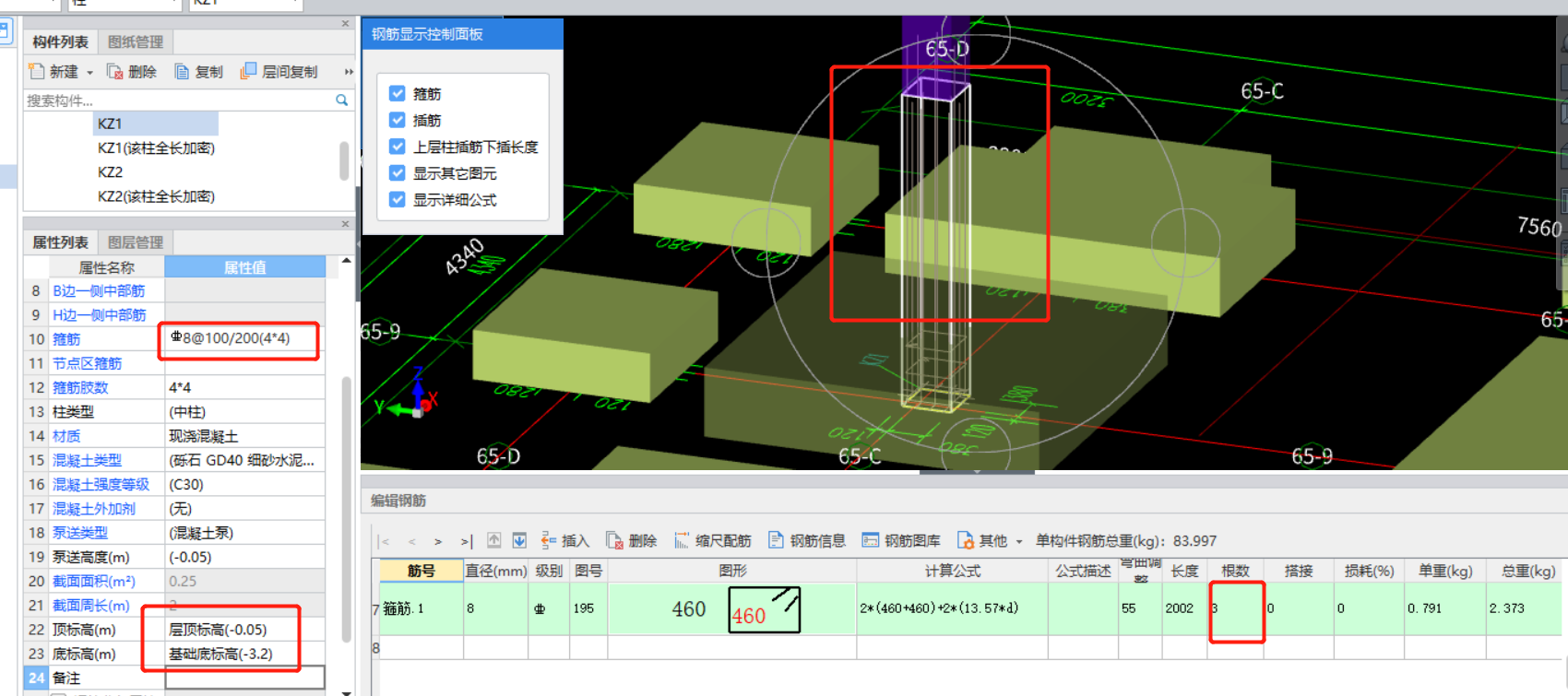Click the move row up icon
This screenshot has height=696, width=1568.
coord(494,540)
